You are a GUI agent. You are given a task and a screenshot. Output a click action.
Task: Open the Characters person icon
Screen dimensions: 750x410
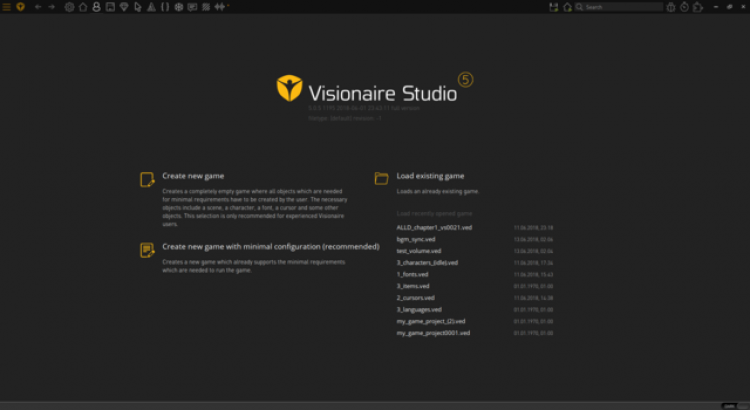97,7
